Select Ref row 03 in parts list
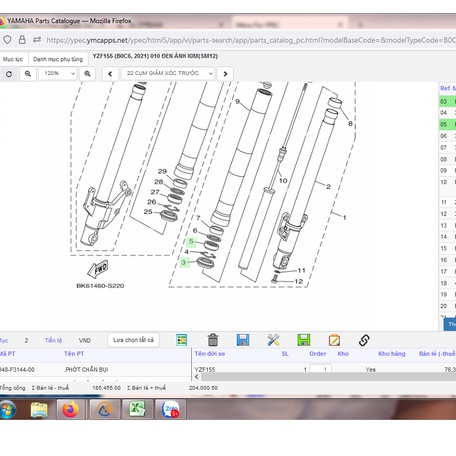Viewport: 456px width, 456px height. tap(447, 101)
